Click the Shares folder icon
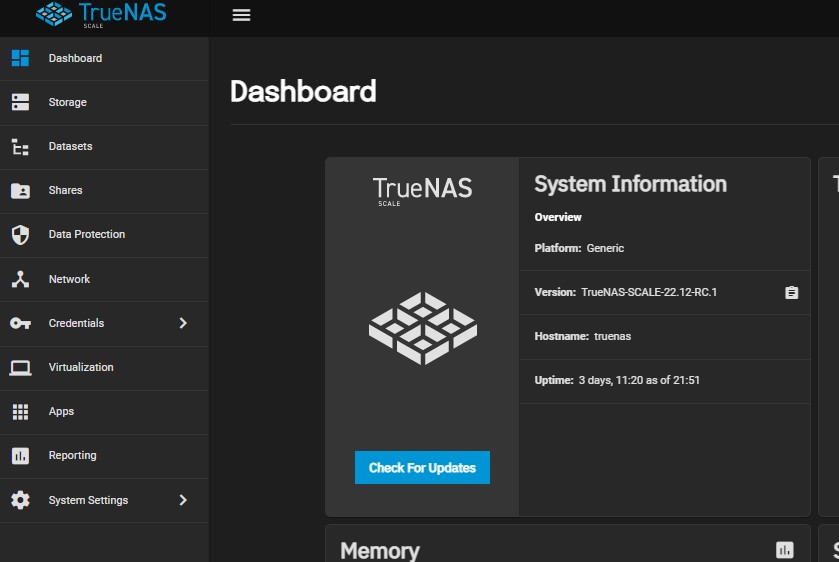 click(20, 191)
